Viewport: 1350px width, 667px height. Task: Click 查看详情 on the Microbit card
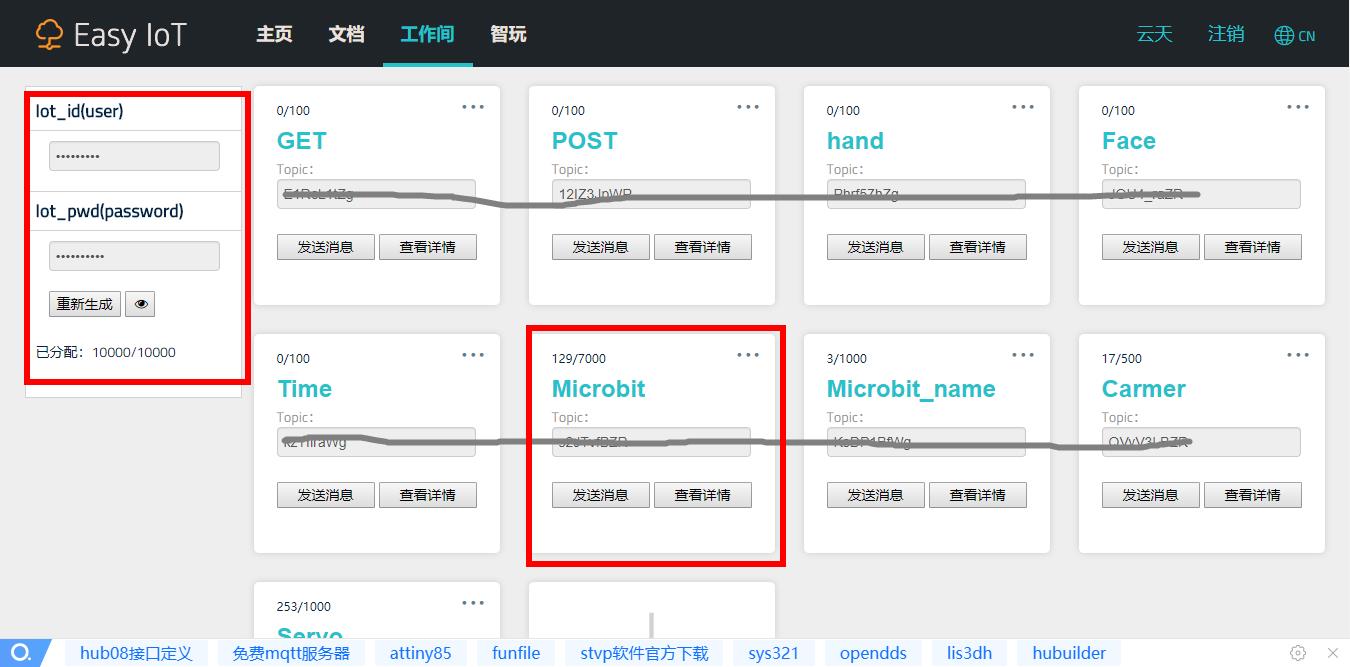click(703, 495)
